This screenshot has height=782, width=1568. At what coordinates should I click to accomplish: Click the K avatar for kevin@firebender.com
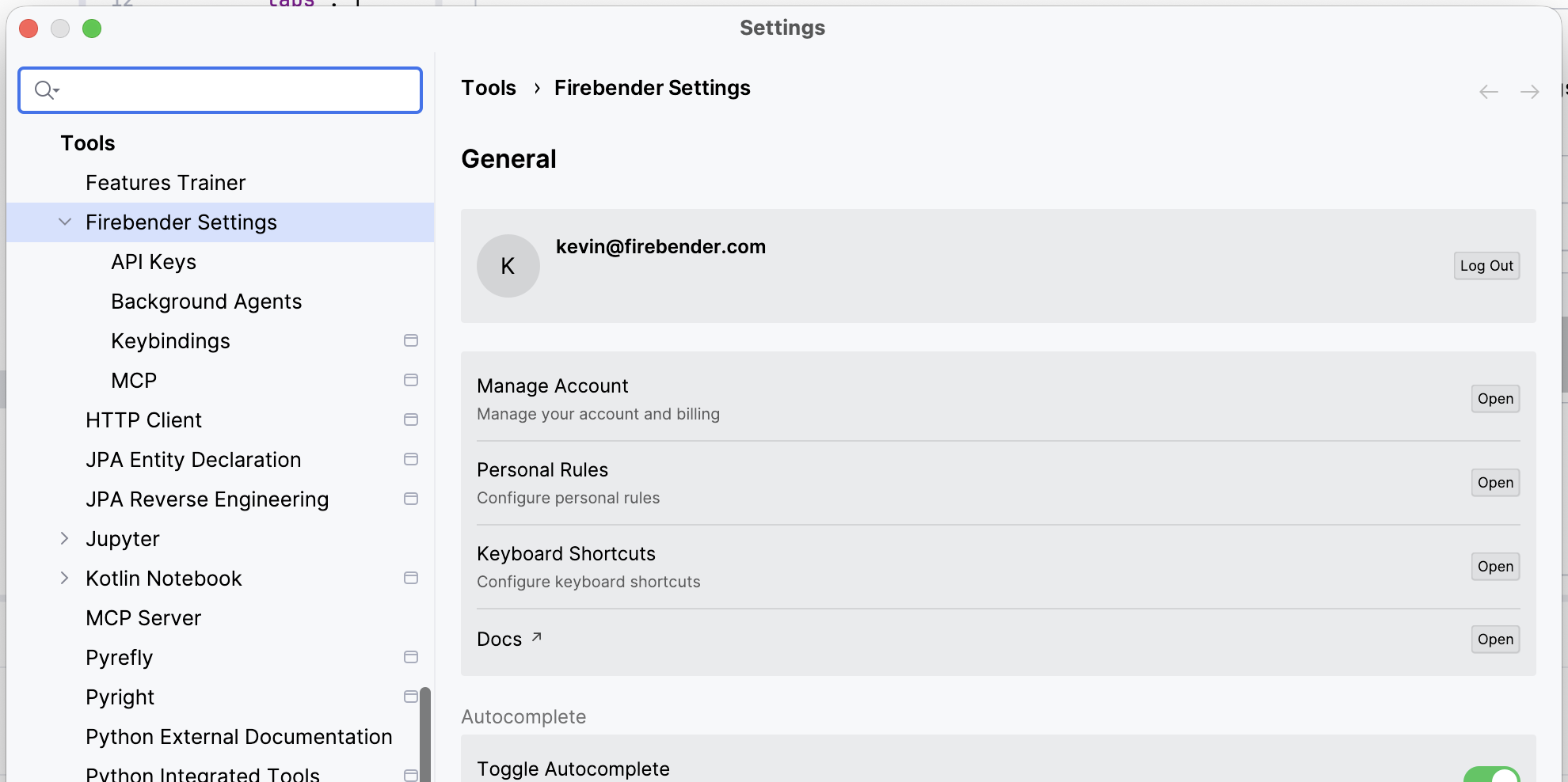(508, 266)
